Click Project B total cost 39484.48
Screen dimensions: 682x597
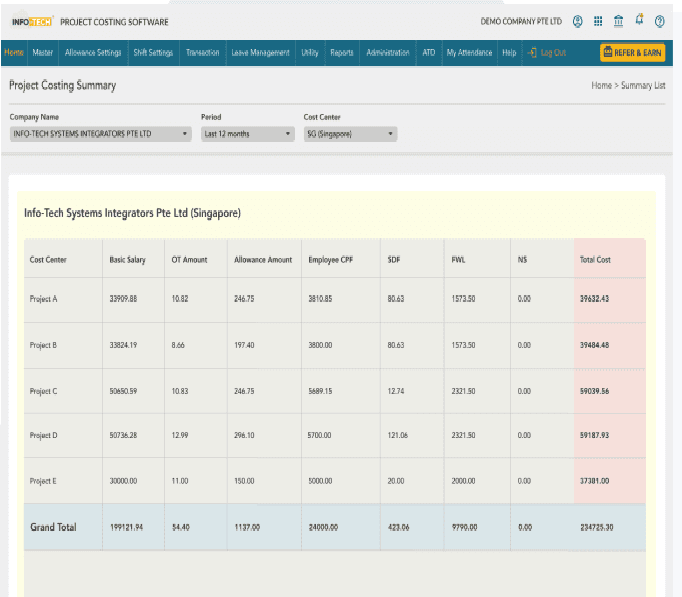pyautogui.click(x=594, y=345)
